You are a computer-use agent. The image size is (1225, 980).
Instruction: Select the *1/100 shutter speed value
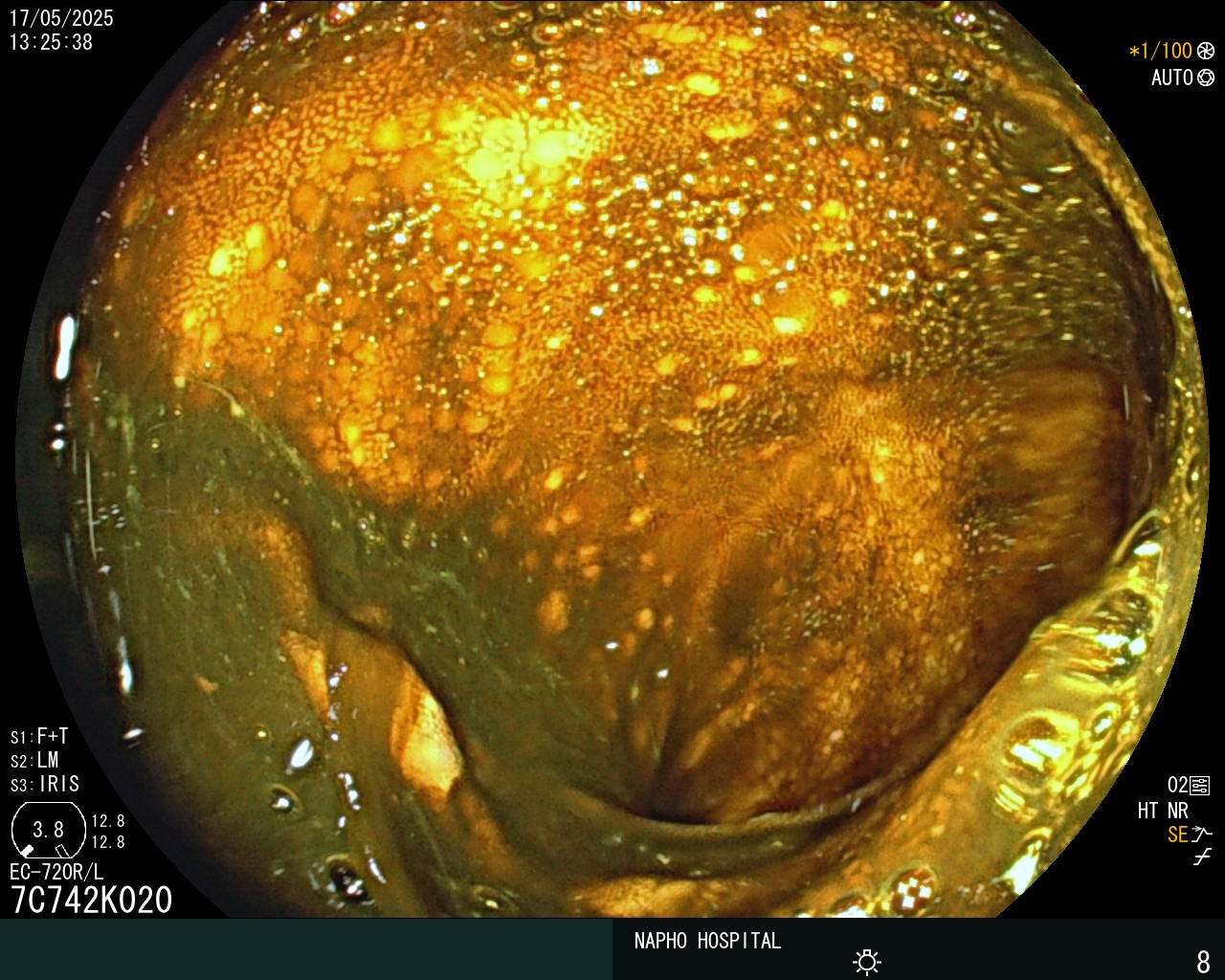[x=1161, y=51]
